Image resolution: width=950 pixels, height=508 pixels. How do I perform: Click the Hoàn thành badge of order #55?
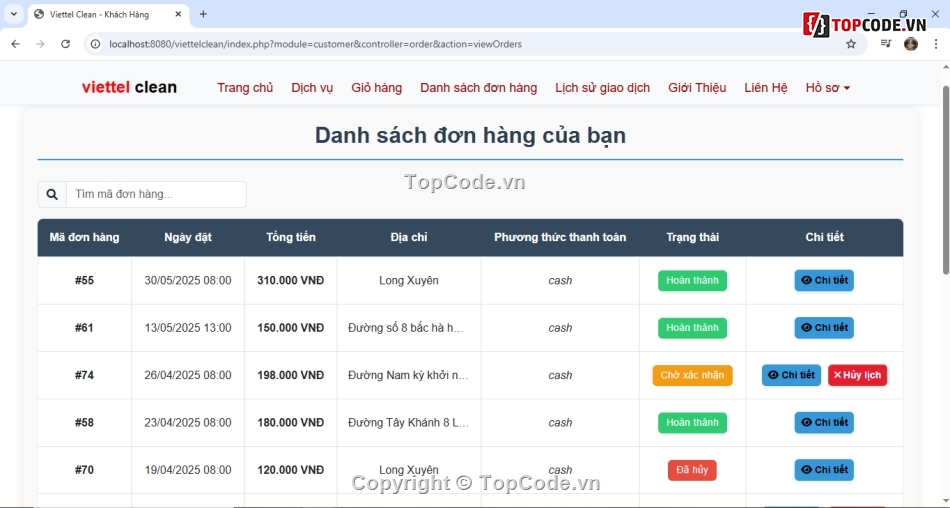tap(693, 281)
